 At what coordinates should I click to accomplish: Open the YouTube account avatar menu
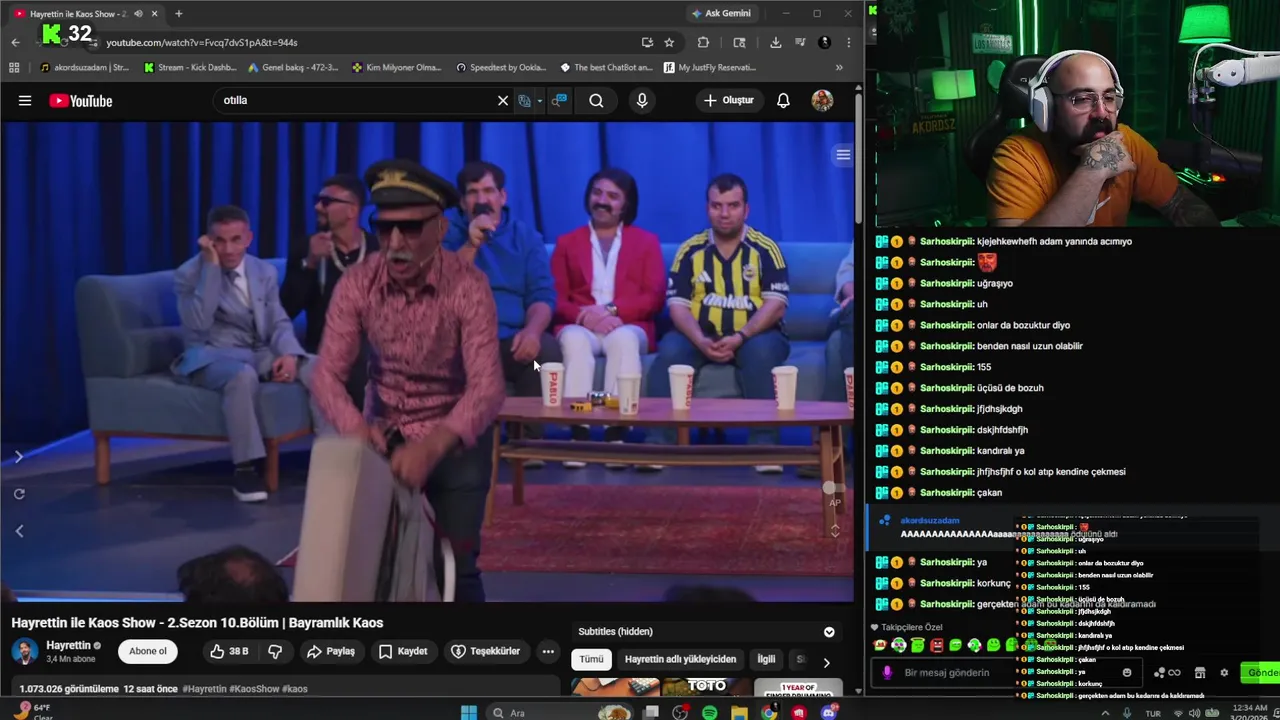point(822,100)
